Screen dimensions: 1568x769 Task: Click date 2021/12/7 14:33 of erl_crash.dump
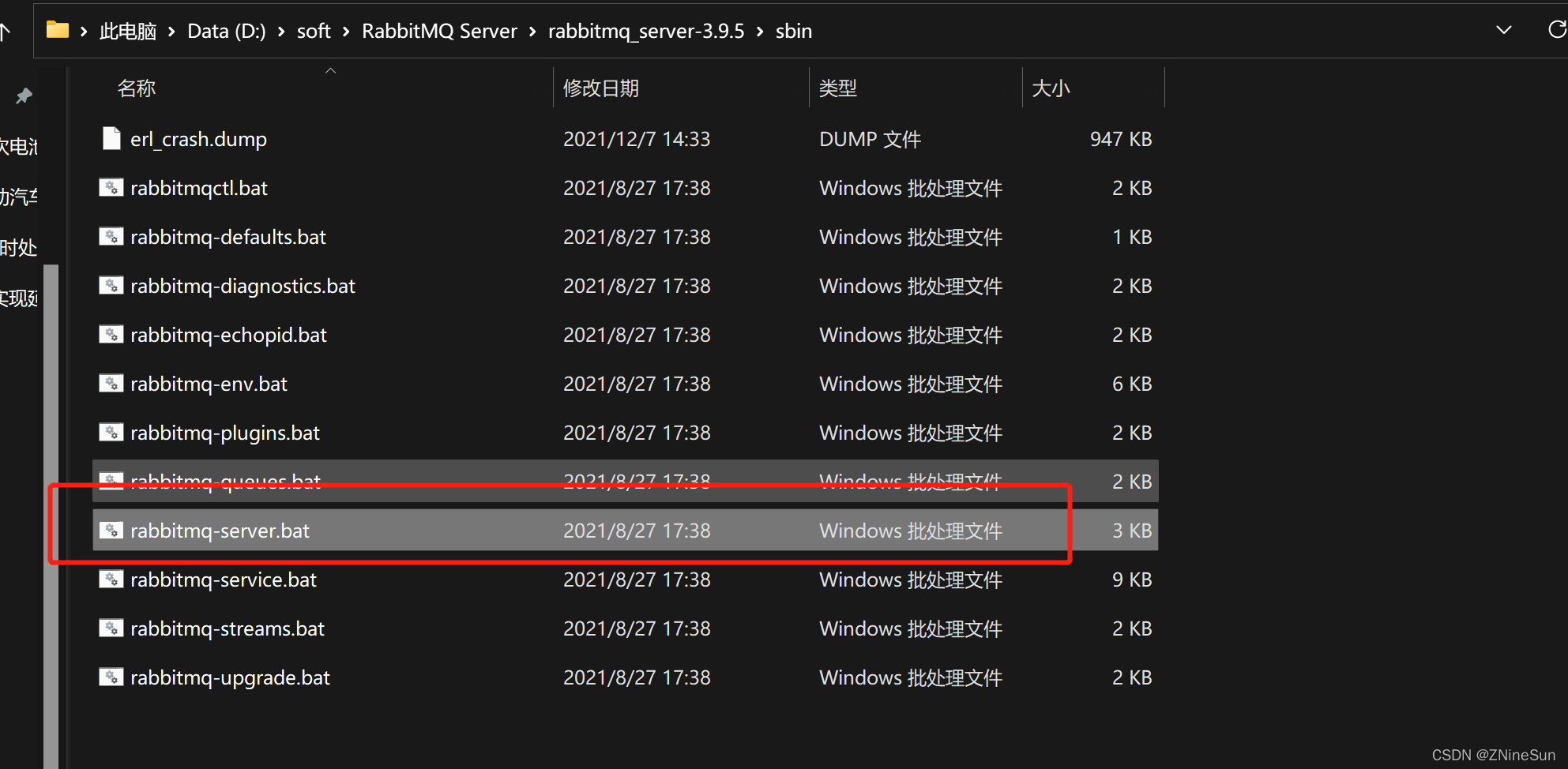637,139
